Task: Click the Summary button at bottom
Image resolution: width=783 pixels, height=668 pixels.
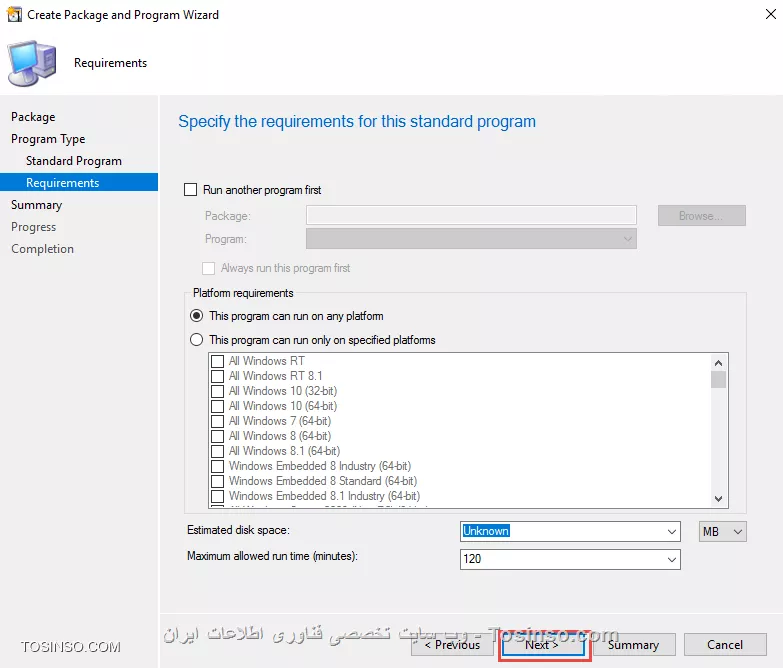Action: pyautogui.click(x=634, y=645)
